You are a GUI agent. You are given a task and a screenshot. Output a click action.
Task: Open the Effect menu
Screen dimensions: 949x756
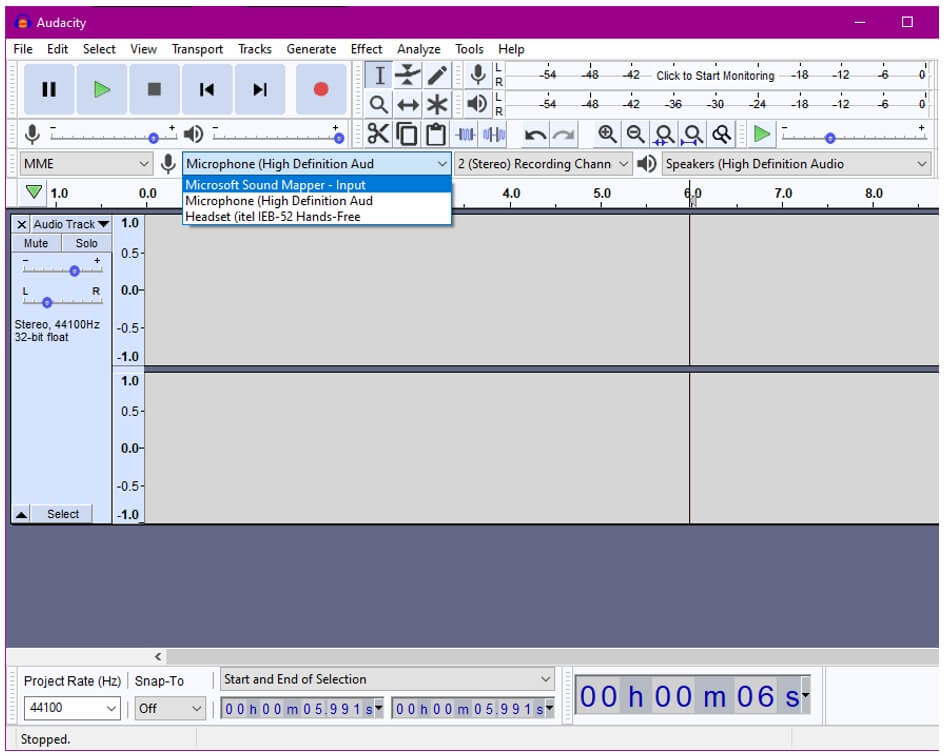[366, 49]
